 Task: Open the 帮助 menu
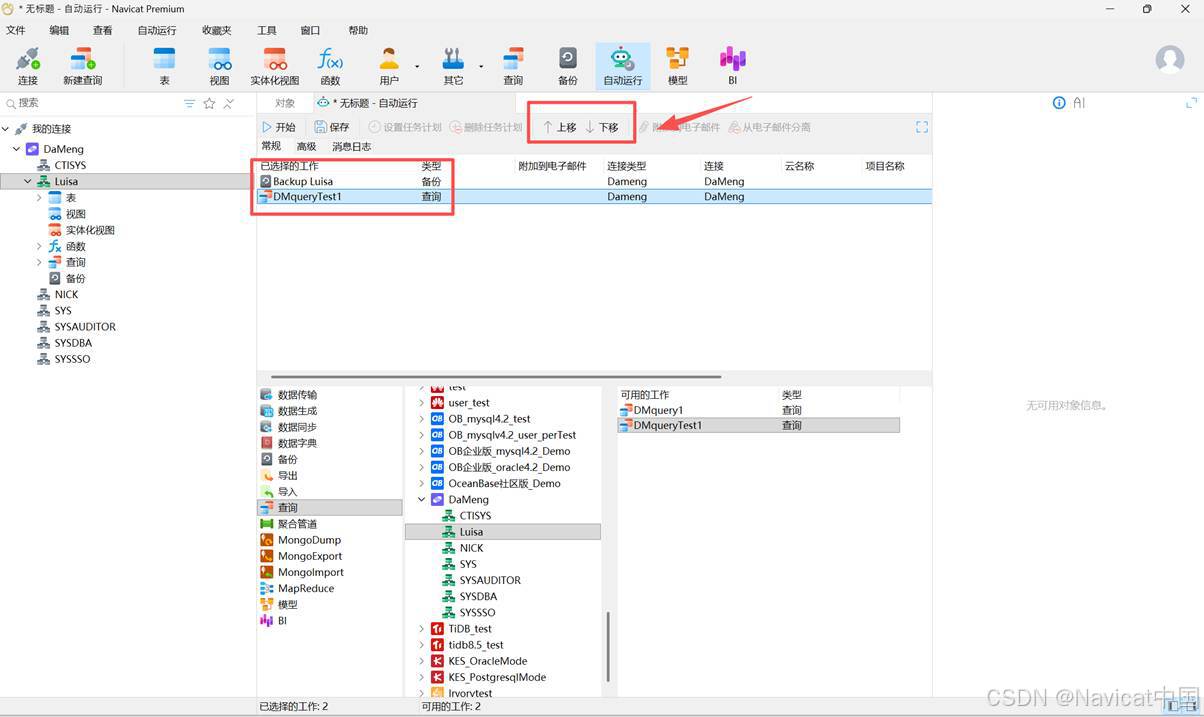pyautogui.click(x=358, y=31)
